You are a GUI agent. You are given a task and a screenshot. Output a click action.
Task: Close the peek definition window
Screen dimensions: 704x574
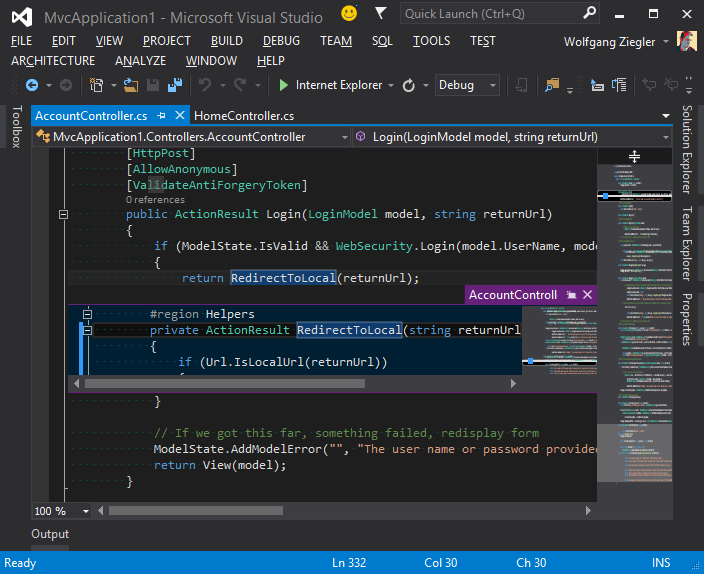pyautogui.click(x=587, y=295)
